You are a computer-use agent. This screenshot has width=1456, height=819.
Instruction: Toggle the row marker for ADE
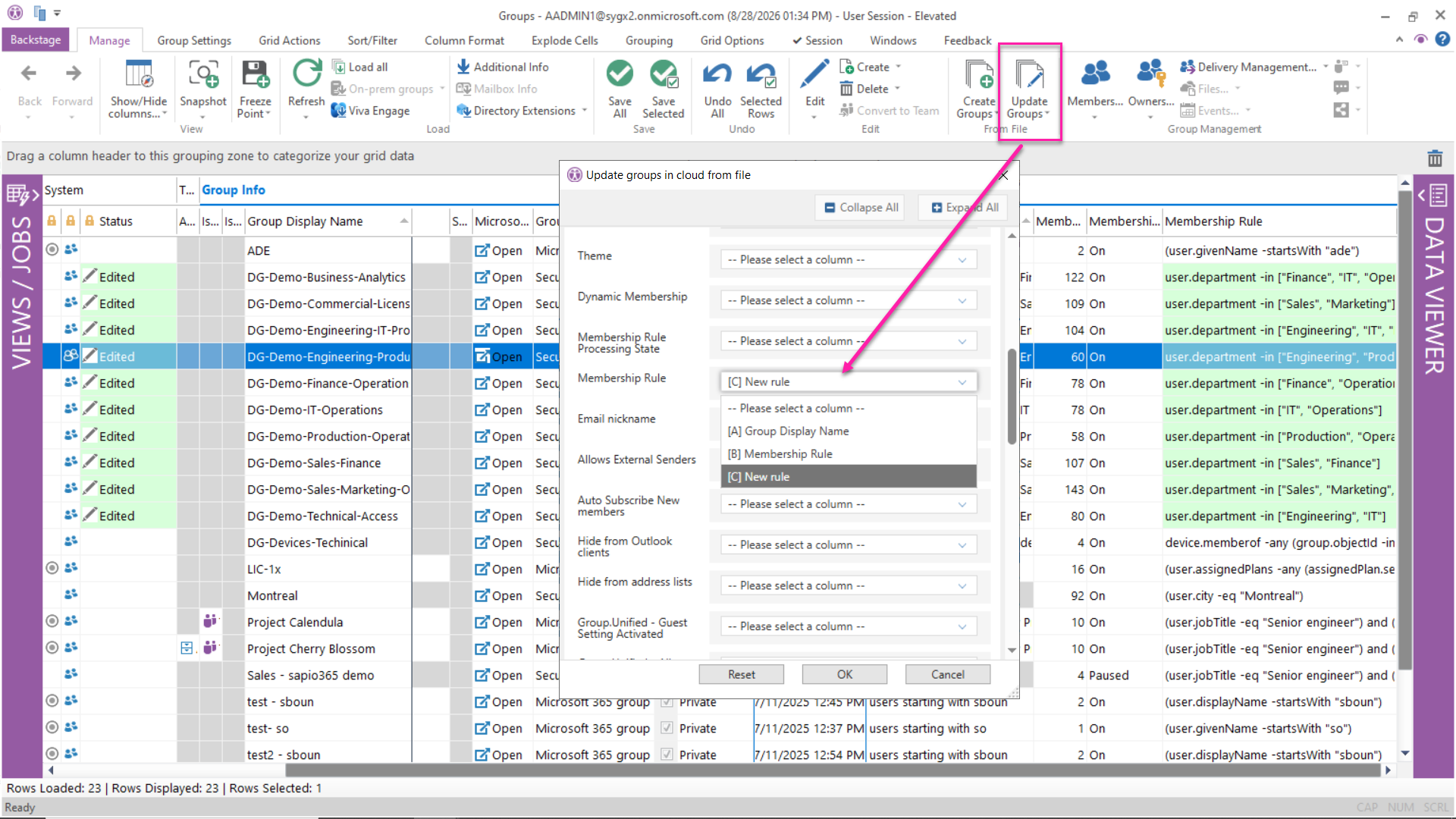point(52,249)
